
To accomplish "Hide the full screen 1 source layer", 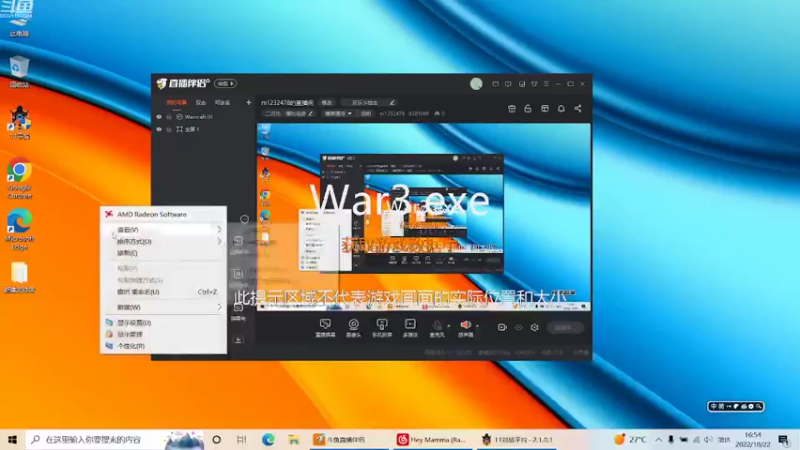I will click(x=159, y=130).
